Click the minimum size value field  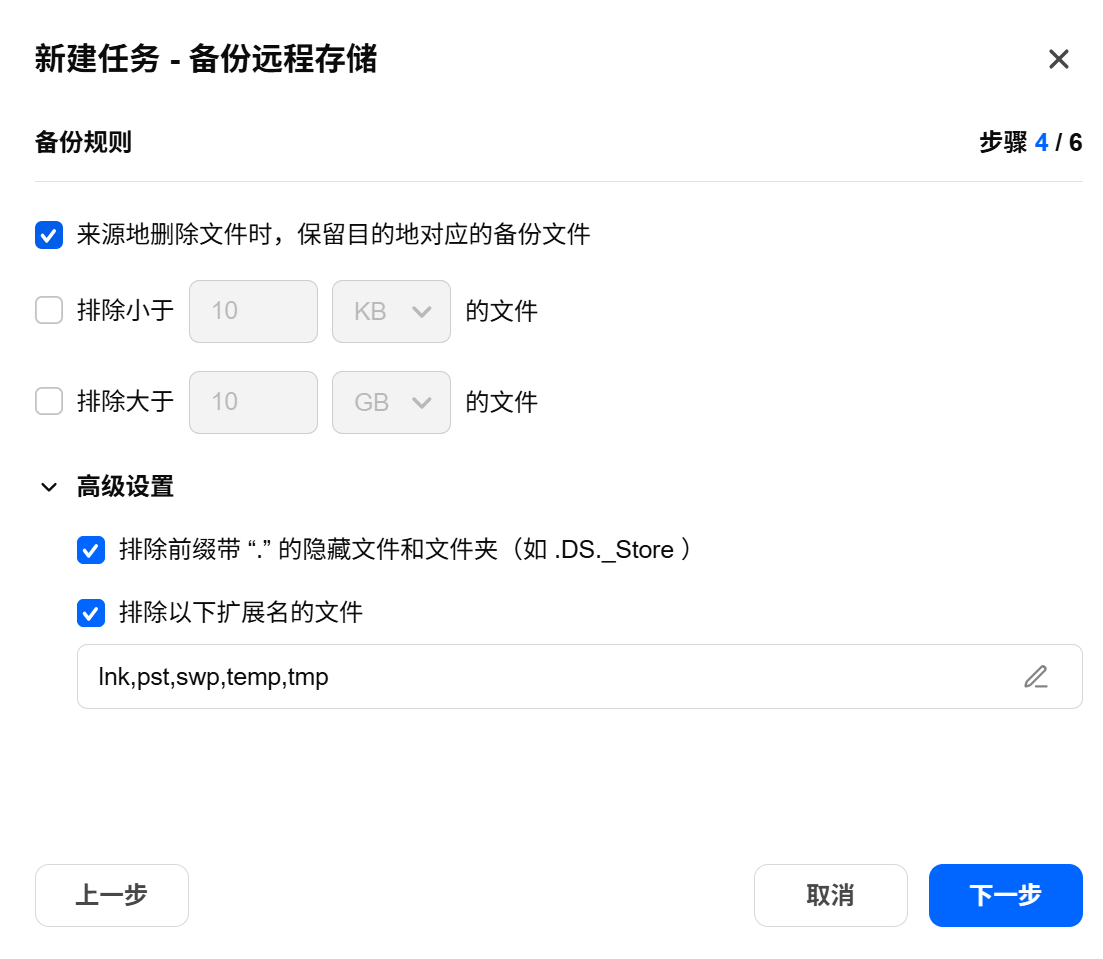coord(253,311)
